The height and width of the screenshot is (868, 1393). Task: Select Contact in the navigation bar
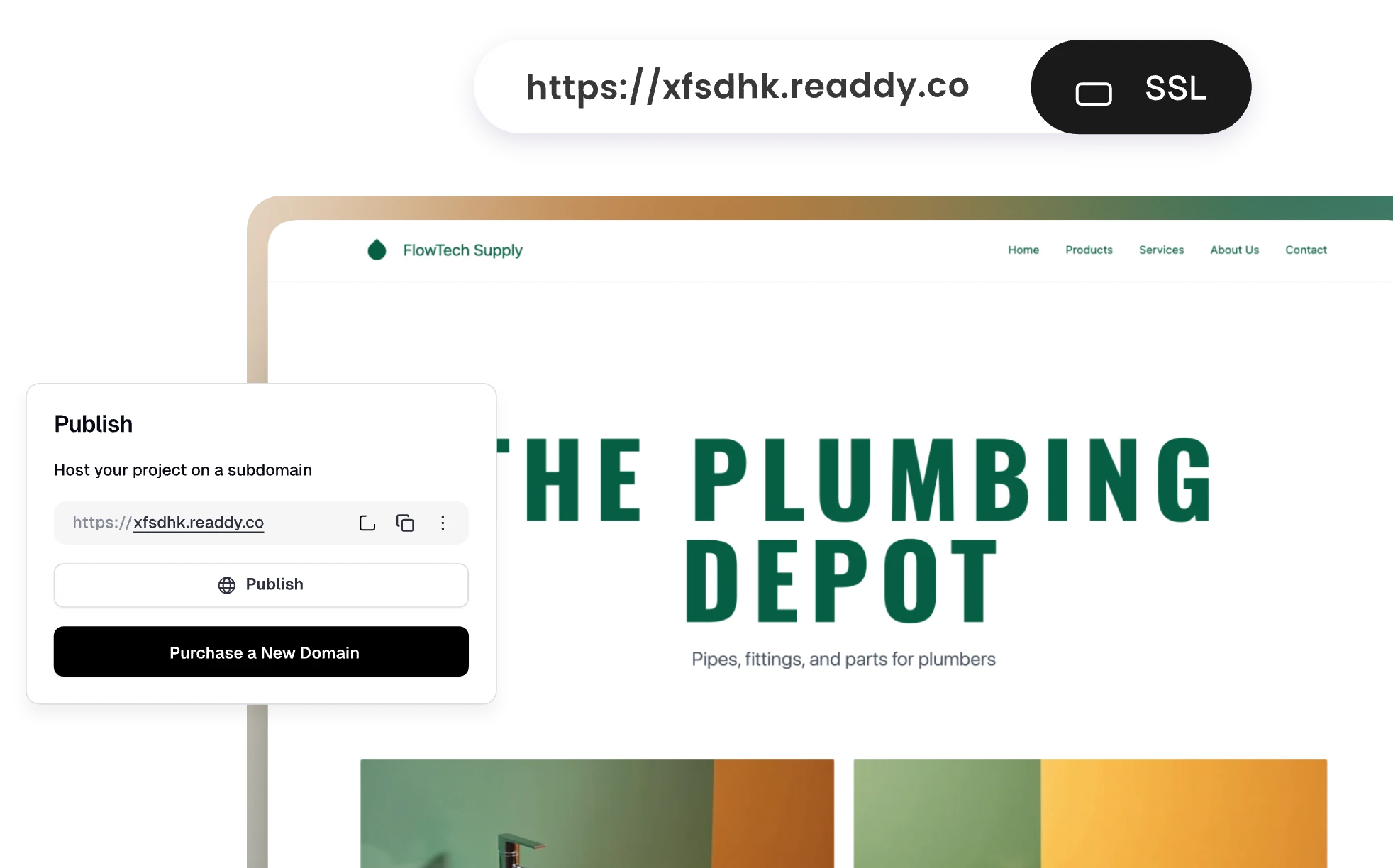1306,250
